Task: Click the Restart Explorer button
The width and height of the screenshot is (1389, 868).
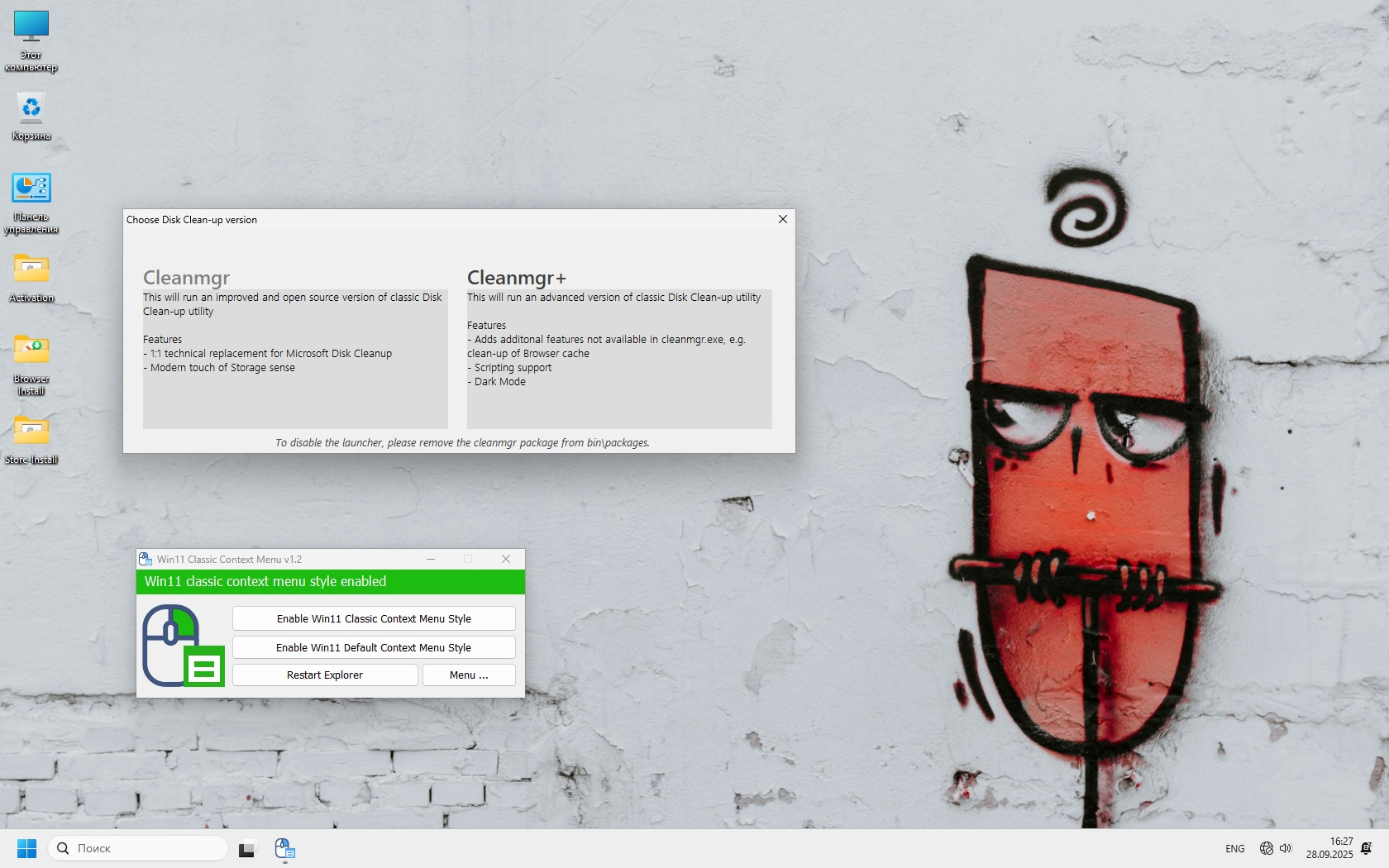Action: tap(325, 675)
